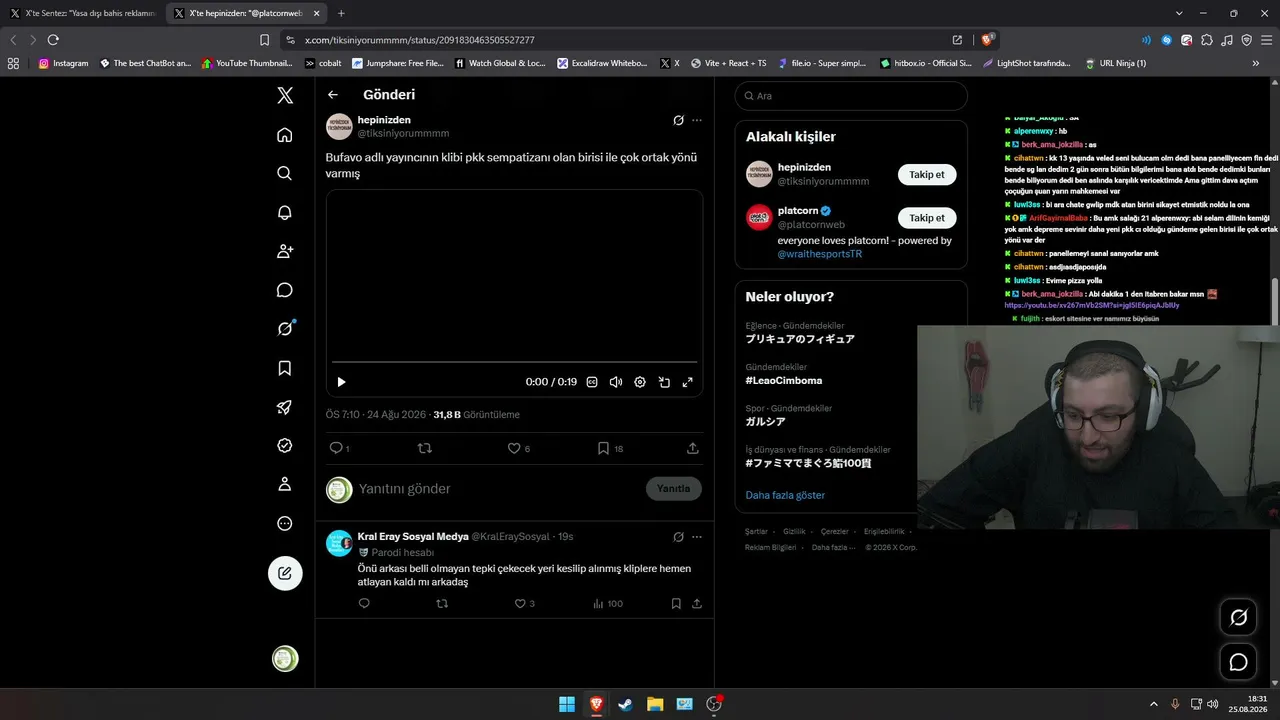Open the More circle menu in sidebar
The width and height of the screenshot is (1280, 720).
285,524
